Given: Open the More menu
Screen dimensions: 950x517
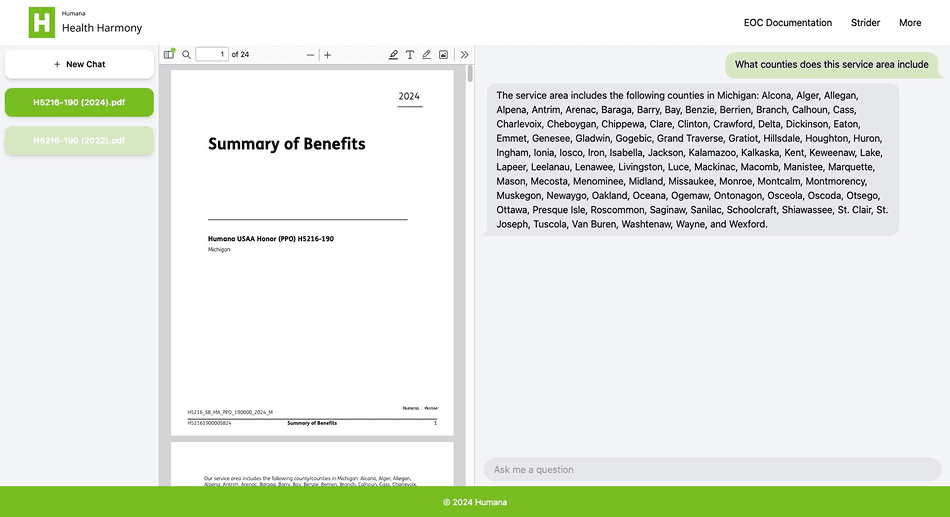Looking at the screenshot, I should click(910, 22).
